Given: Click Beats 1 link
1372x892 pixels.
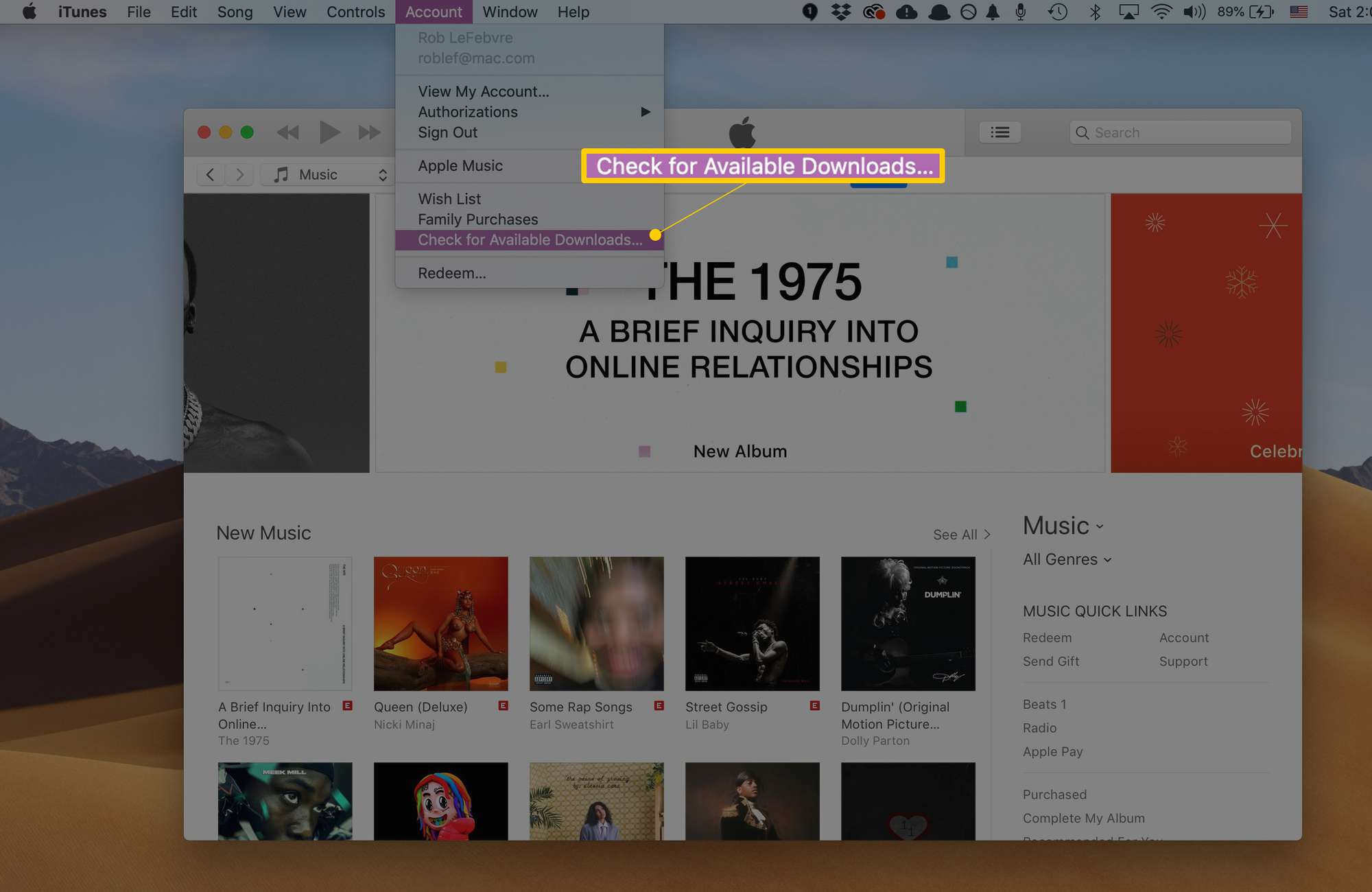Looking at the screenshot, I should (1044, 705).
